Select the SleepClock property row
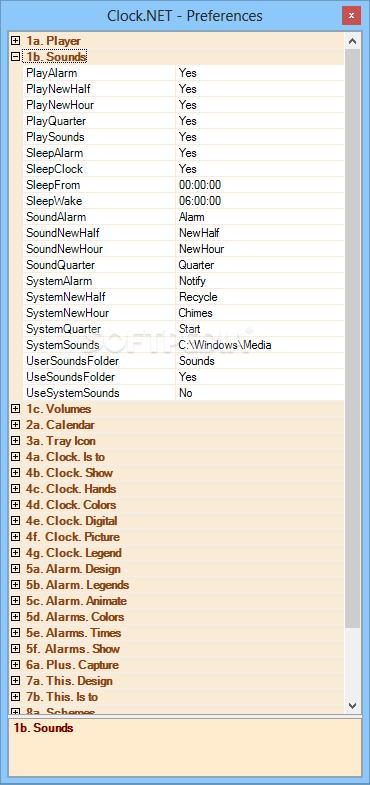370x785 pixels. [x=184, y=169]
